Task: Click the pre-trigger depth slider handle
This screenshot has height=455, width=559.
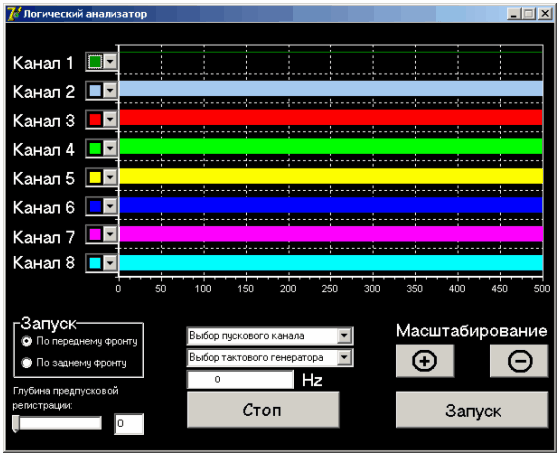Action: click(x=16, y=424)
